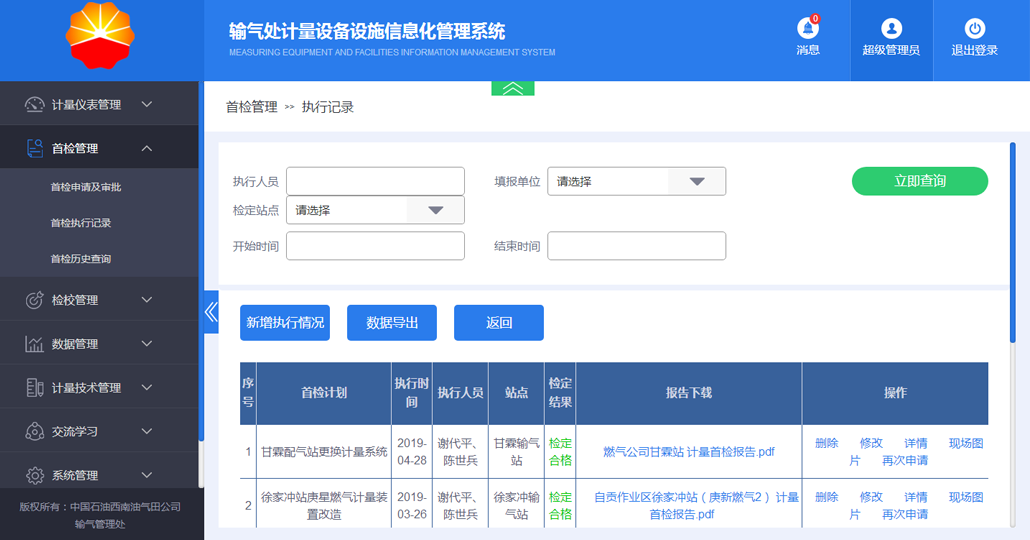Expand 系统管理 menu chevron

pyautogui.click(x=147, y=475)
